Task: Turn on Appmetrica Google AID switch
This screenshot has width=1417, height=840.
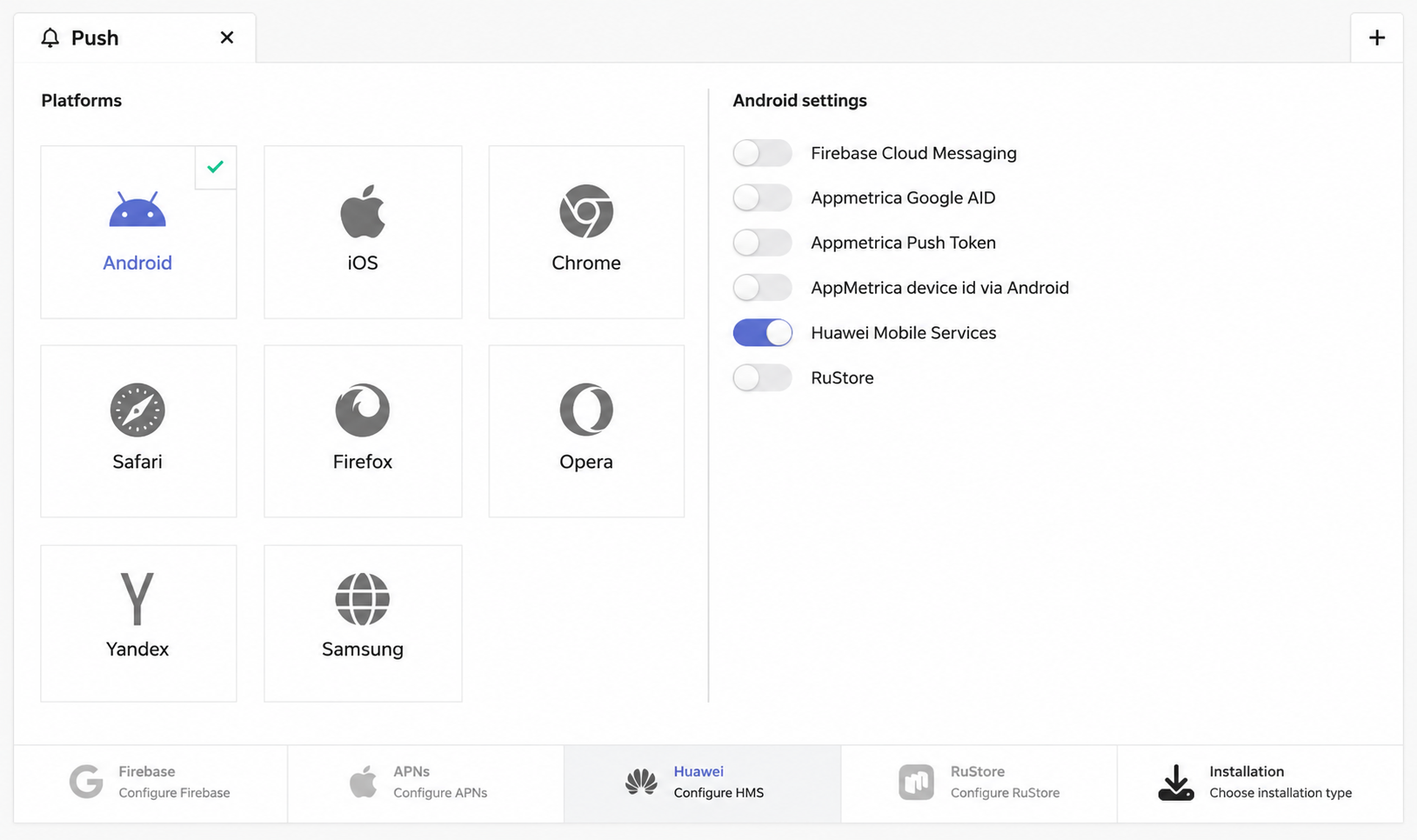Action: pos(762,197)
